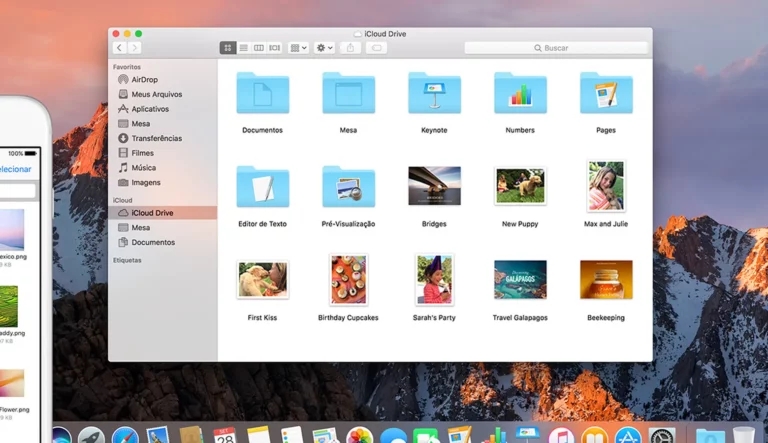The height and width of the screenshot is (443, 768).
Task: Select the Birthday Cupcakes document
Action: [348, 279]
